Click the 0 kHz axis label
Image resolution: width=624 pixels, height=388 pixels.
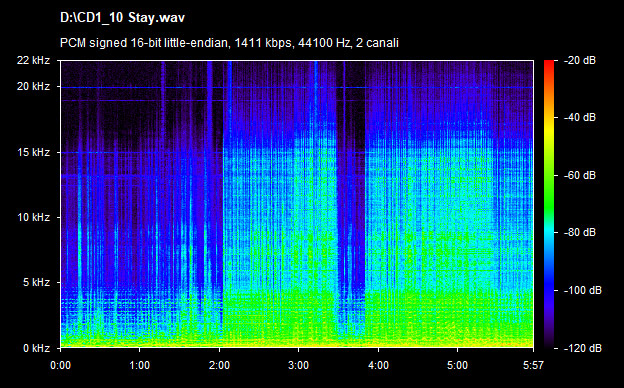point(36,349)
